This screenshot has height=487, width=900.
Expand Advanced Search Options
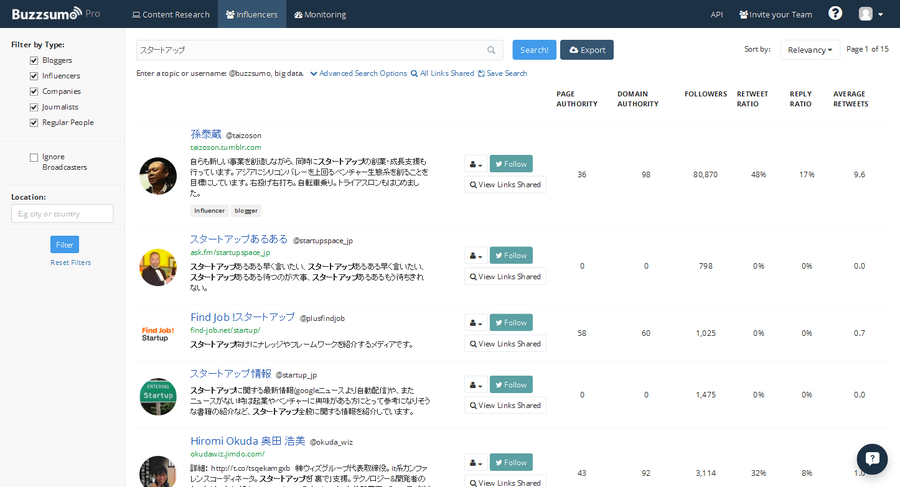[359, 74]
